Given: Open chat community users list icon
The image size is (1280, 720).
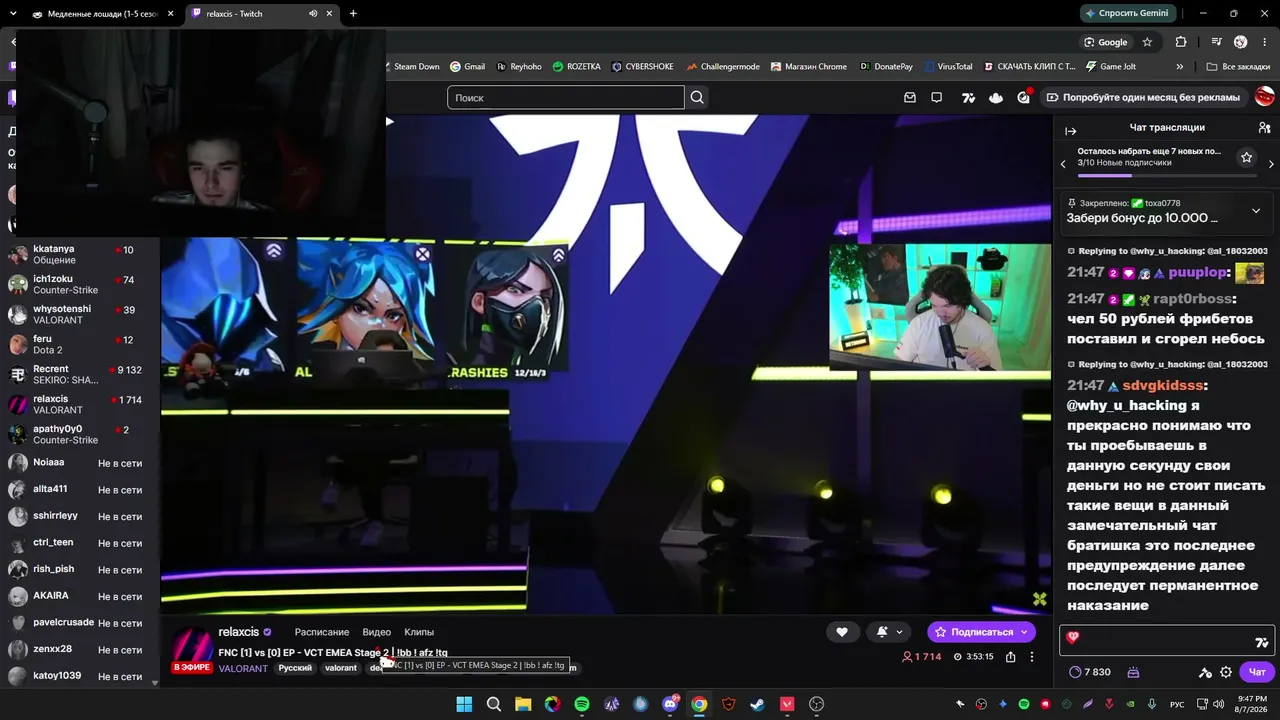Looking at the screenshot, I should (x=1264, y=128).
